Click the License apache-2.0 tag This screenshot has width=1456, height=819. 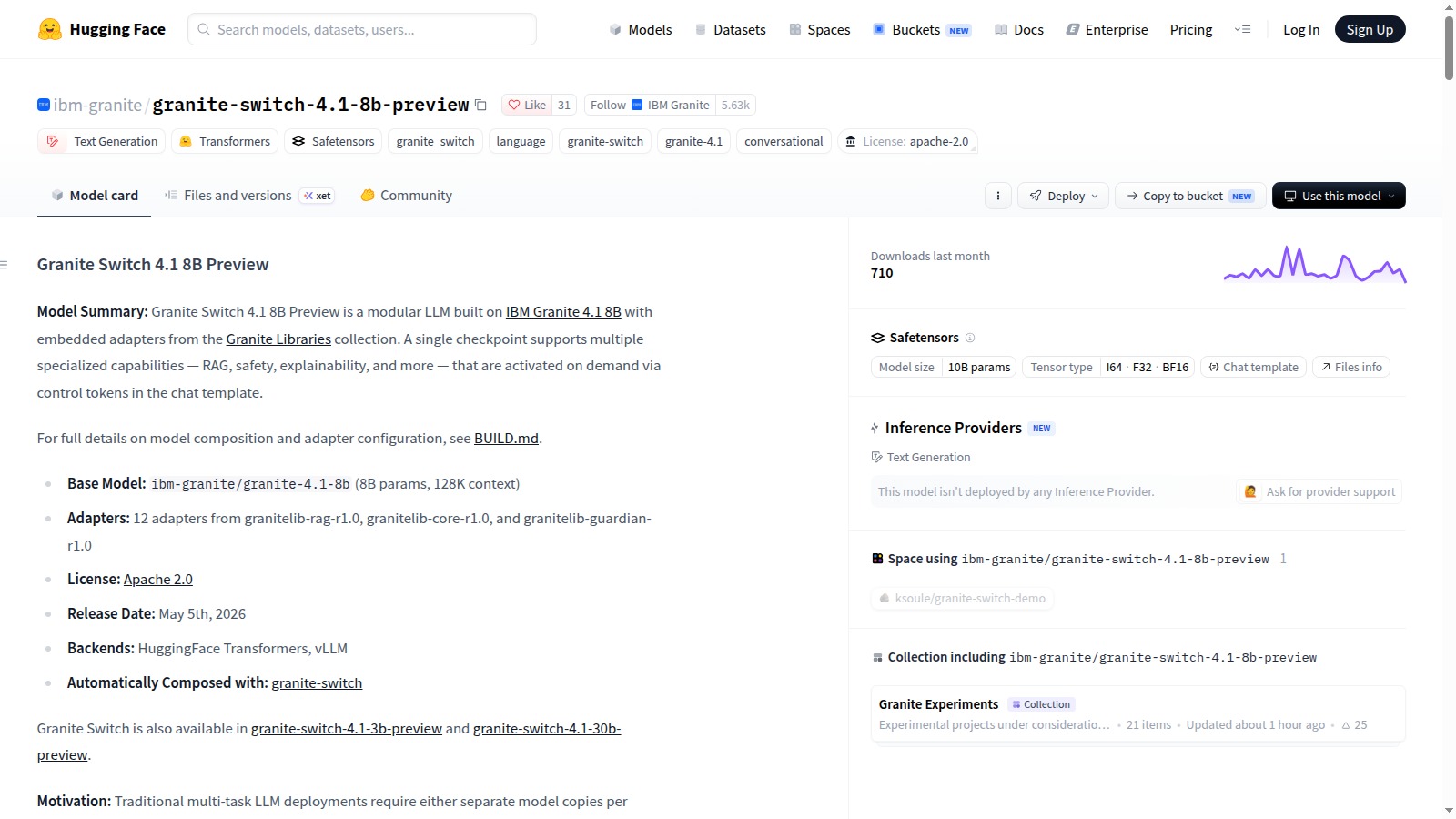(907, 142)
